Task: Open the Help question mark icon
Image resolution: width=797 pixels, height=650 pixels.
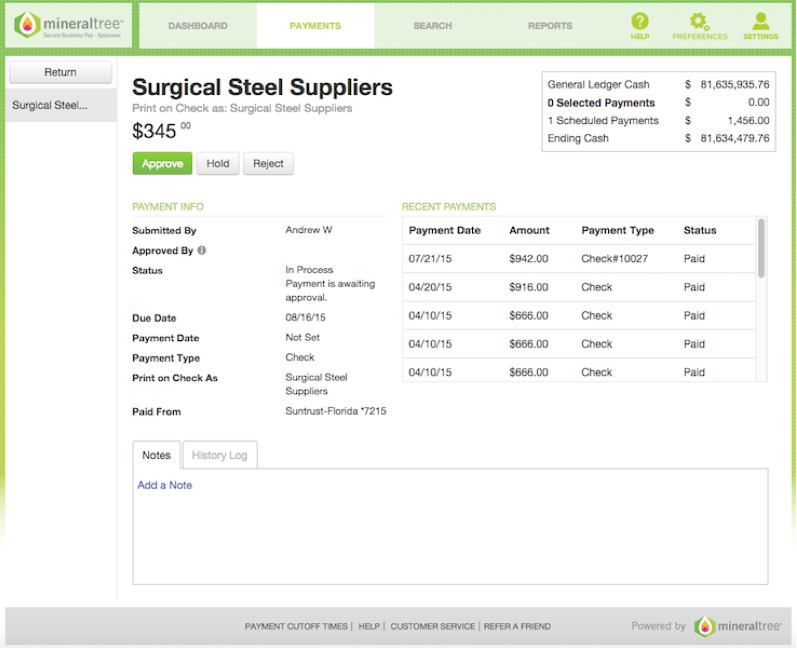Action: click(x=639, y=21)
